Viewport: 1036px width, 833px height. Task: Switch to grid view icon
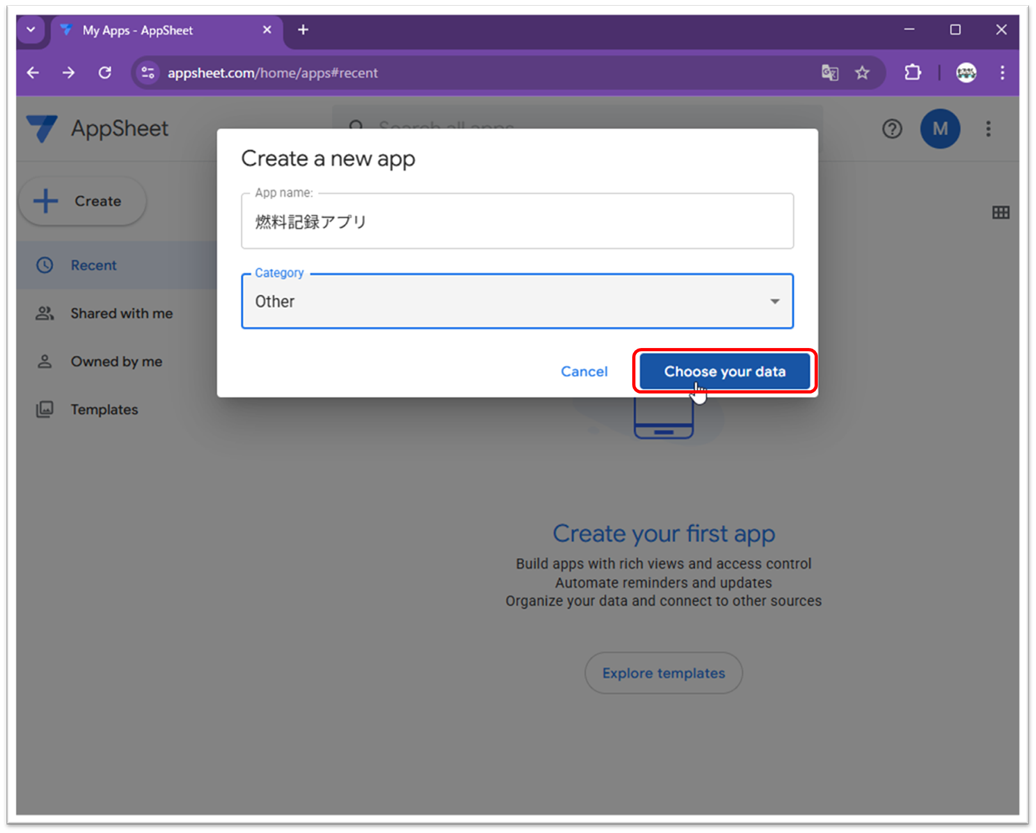click(x=1000, y=212)
